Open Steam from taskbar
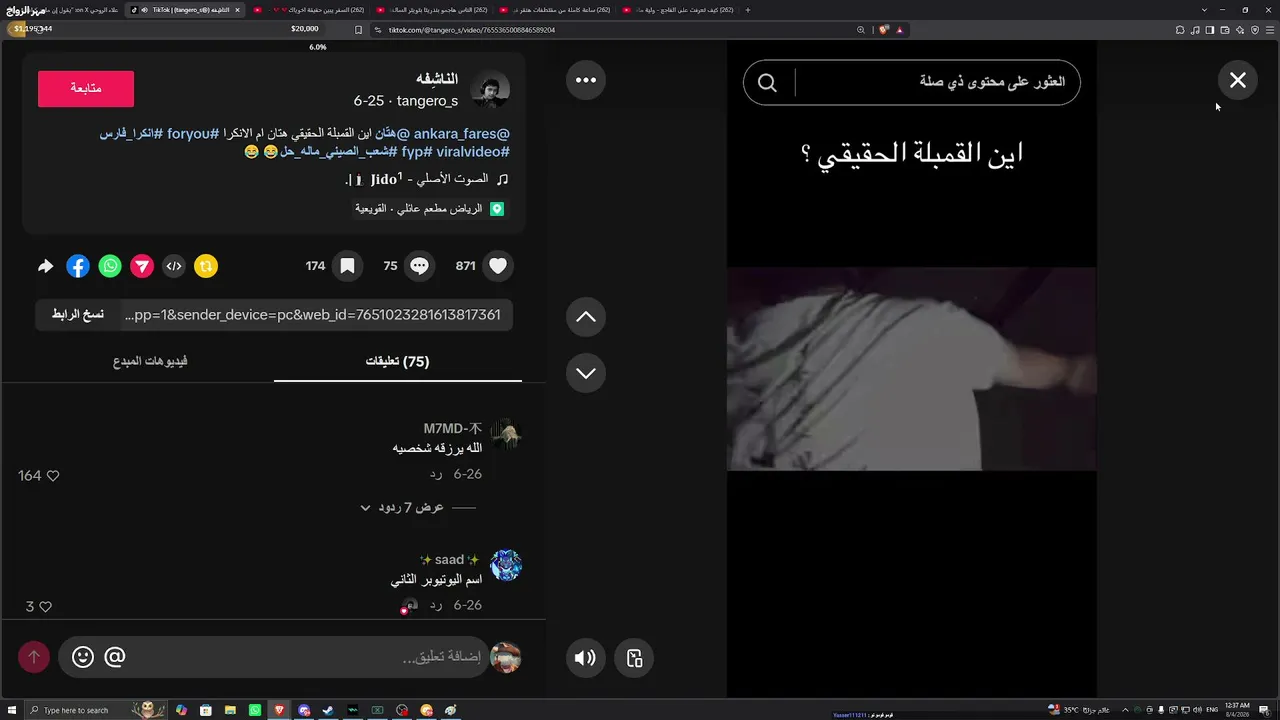 pos(328,710)
